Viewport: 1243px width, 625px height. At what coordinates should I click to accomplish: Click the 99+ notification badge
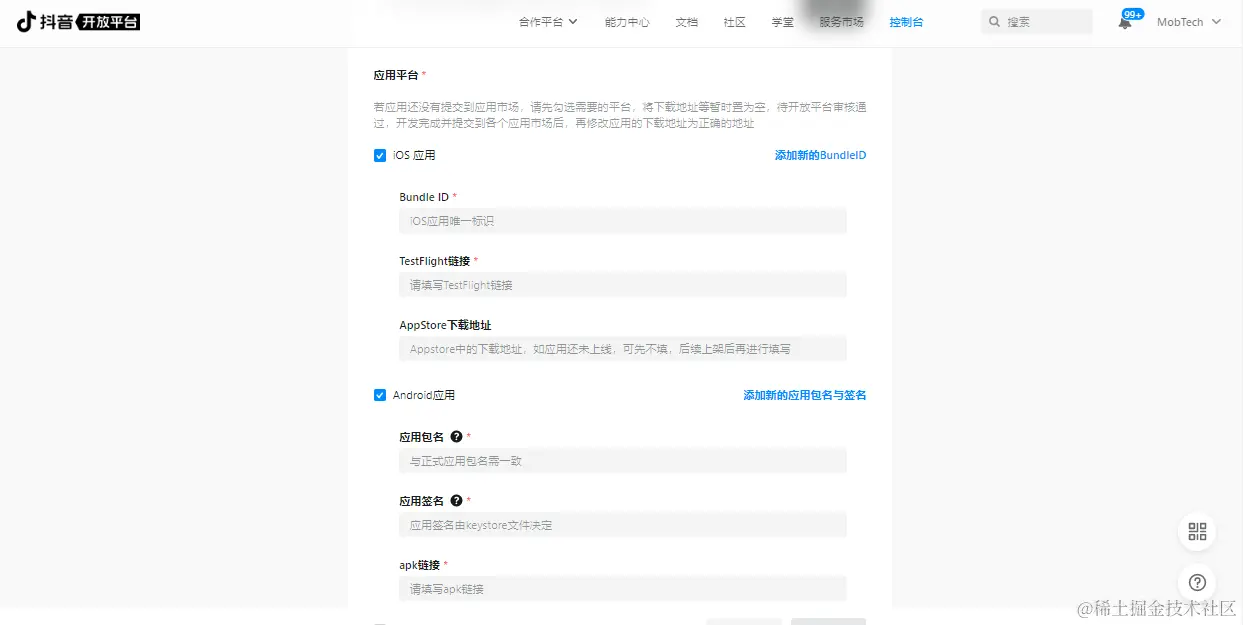point(1133,14)
